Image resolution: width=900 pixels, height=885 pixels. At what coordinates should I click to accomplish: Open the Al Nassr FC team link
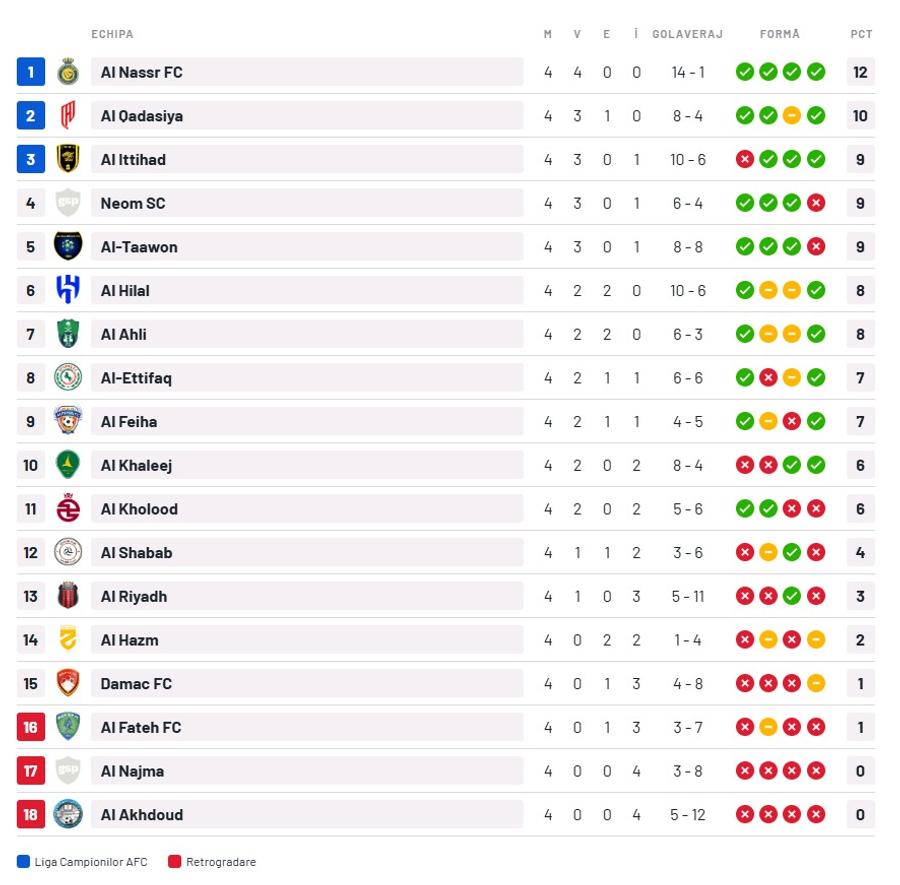(x=141, y=72)
